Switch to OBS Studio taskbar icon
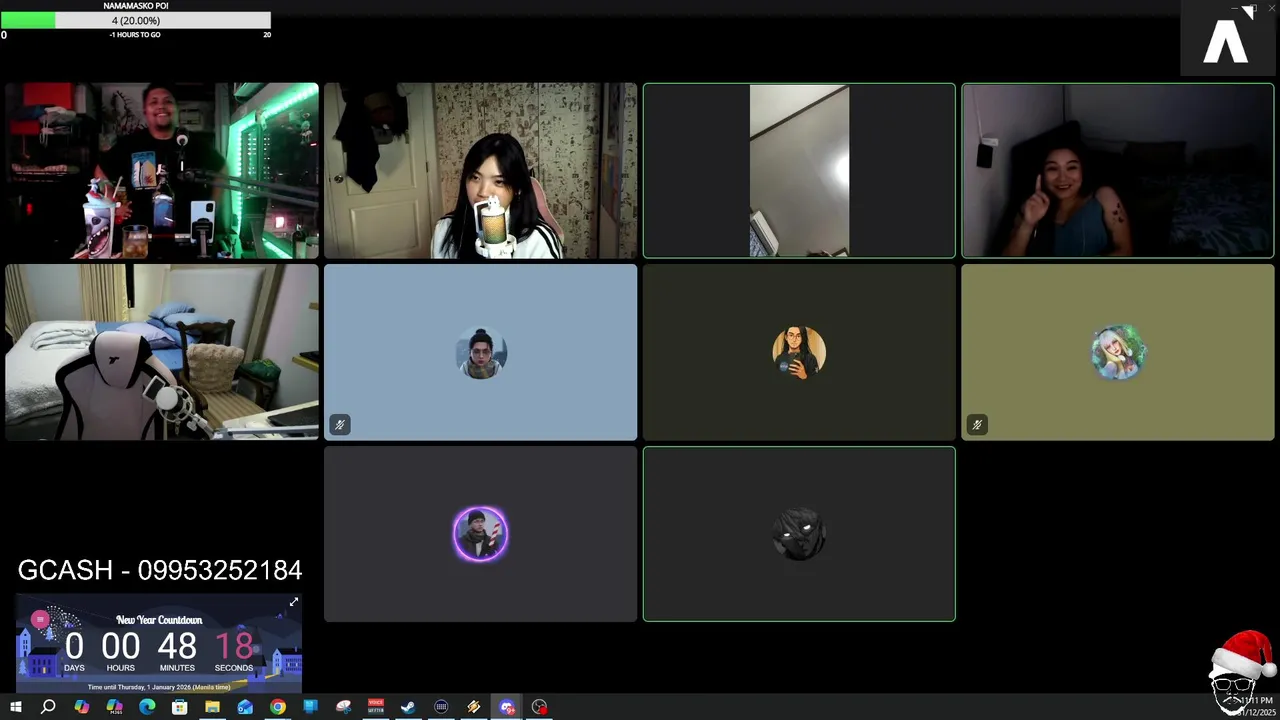Viewport: 1280px width, 720px height. [x=539, y=707]
